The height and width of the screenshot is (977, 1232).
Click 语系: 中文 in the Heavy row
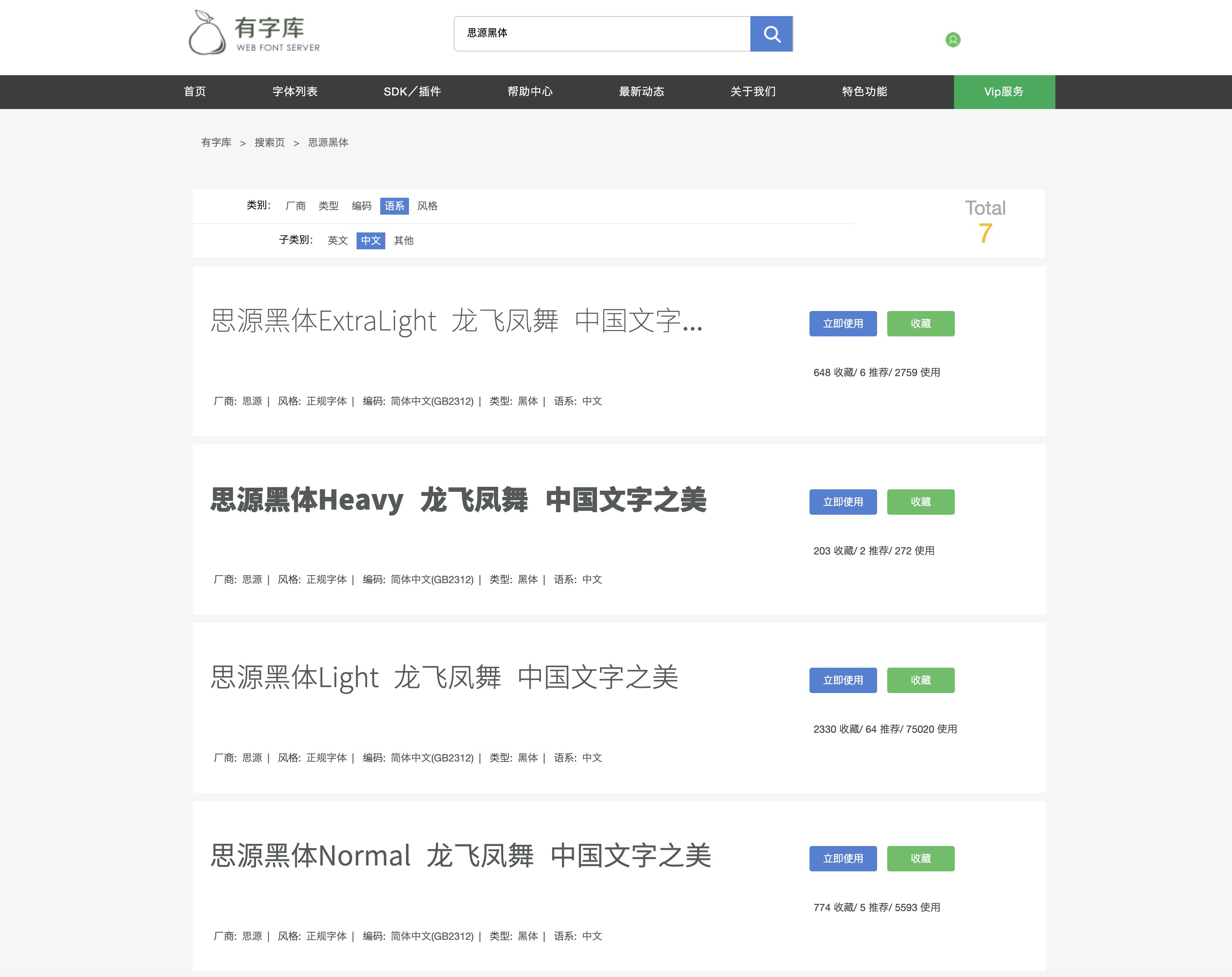point(578,580)
